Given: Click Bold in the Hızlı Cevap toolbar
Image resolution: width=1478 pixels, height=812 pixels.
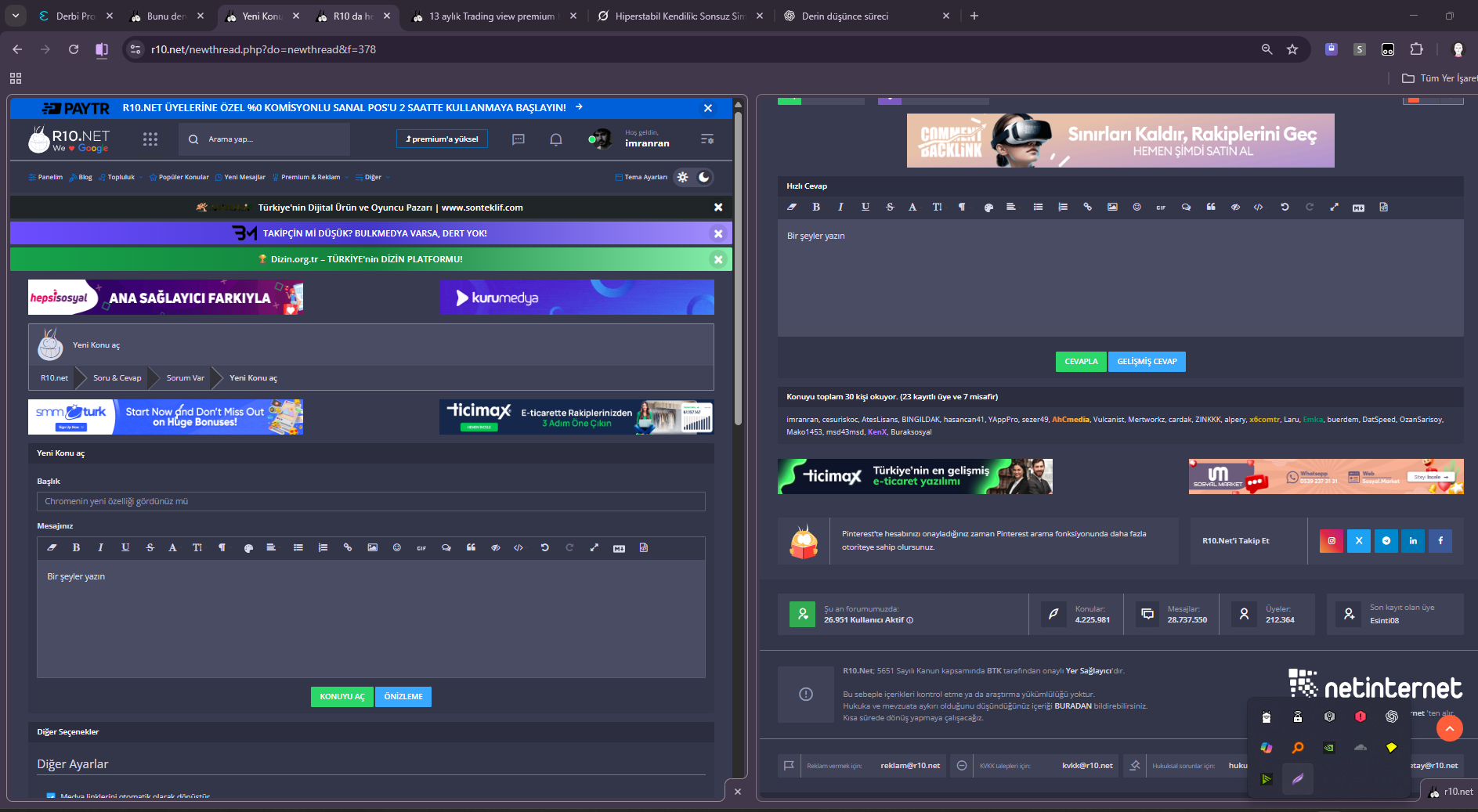Looking at the screenshot, I should point(816,208).
